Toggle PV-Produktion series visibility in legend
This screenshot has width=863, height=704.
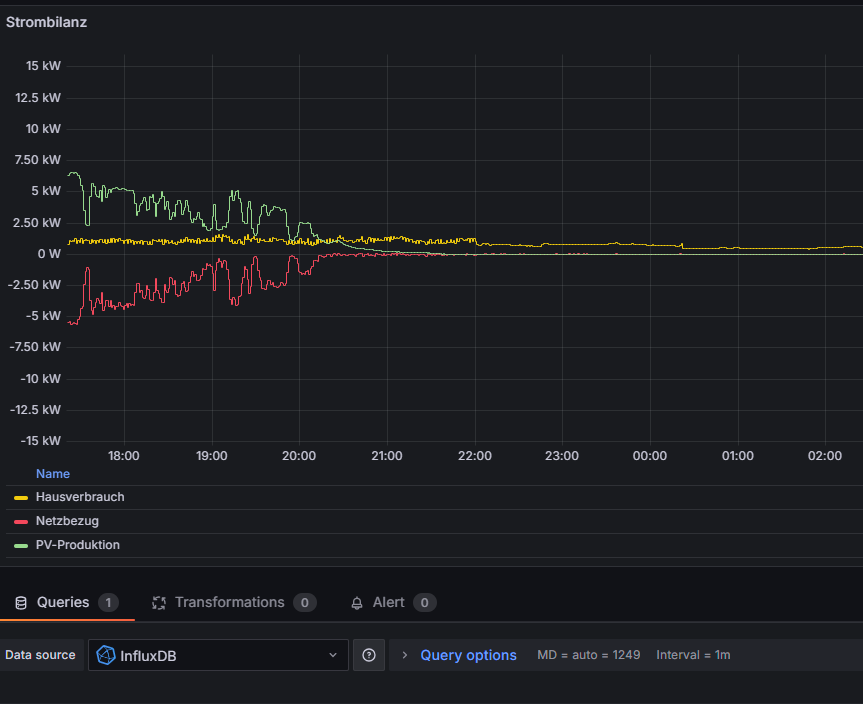(78, 545)
